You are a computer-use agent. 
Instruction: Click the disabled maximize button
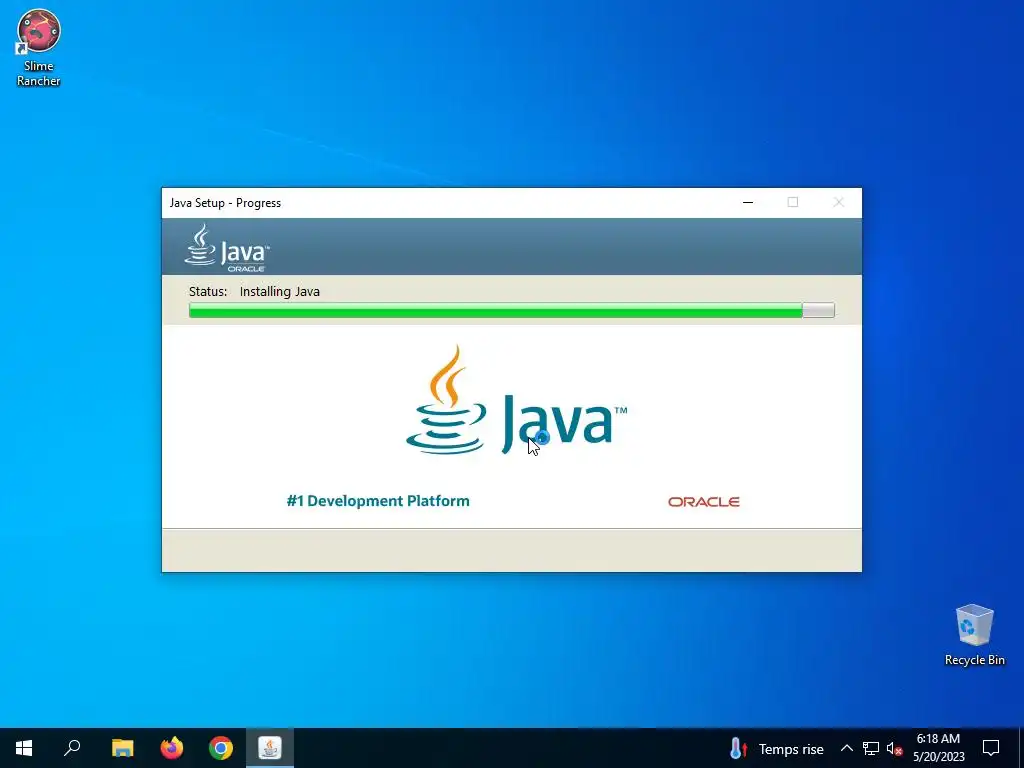click(x=793, y=202)
